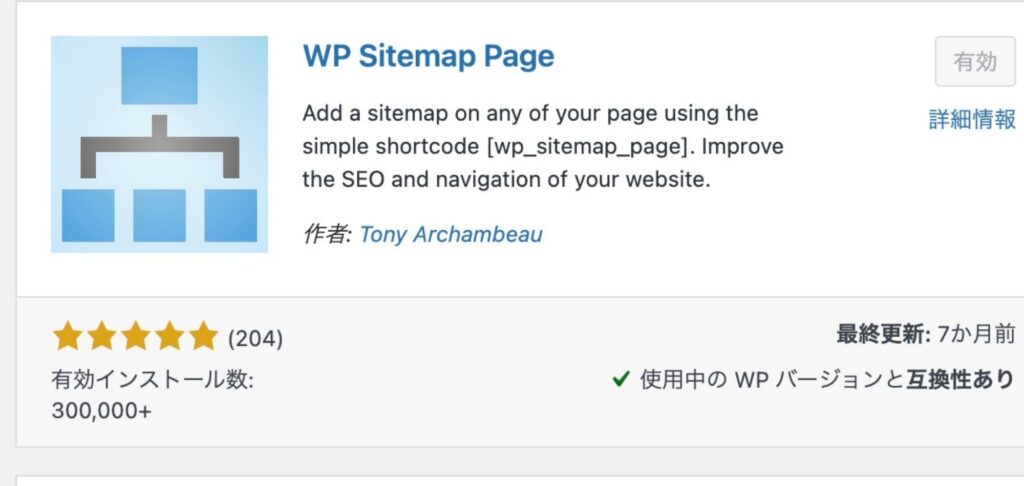Click the WP Sitemap Page plugin thumbnail
1024x486 pixels.
(159, 144)
